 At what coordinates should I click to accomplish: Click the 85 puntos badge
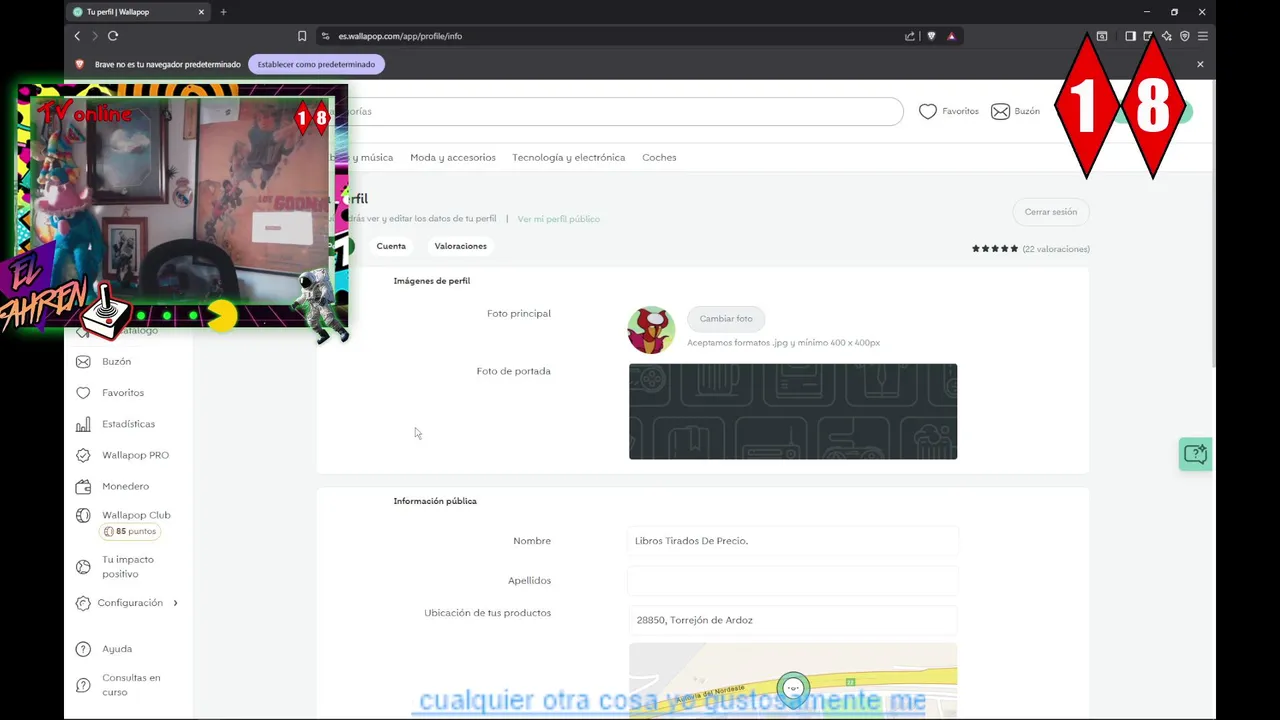tap(128, 532)
